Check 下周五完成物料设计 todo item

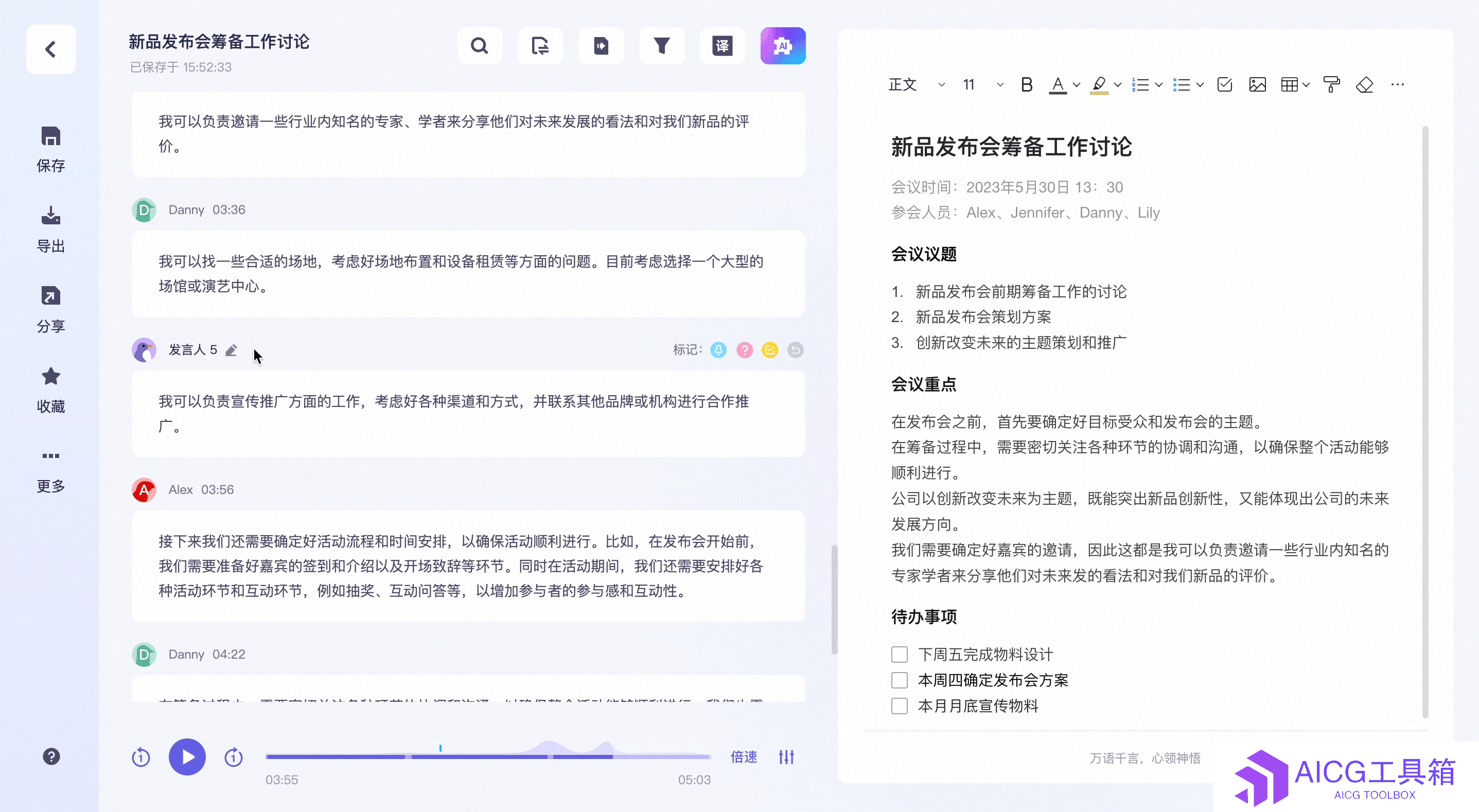(x=899, y=655)
